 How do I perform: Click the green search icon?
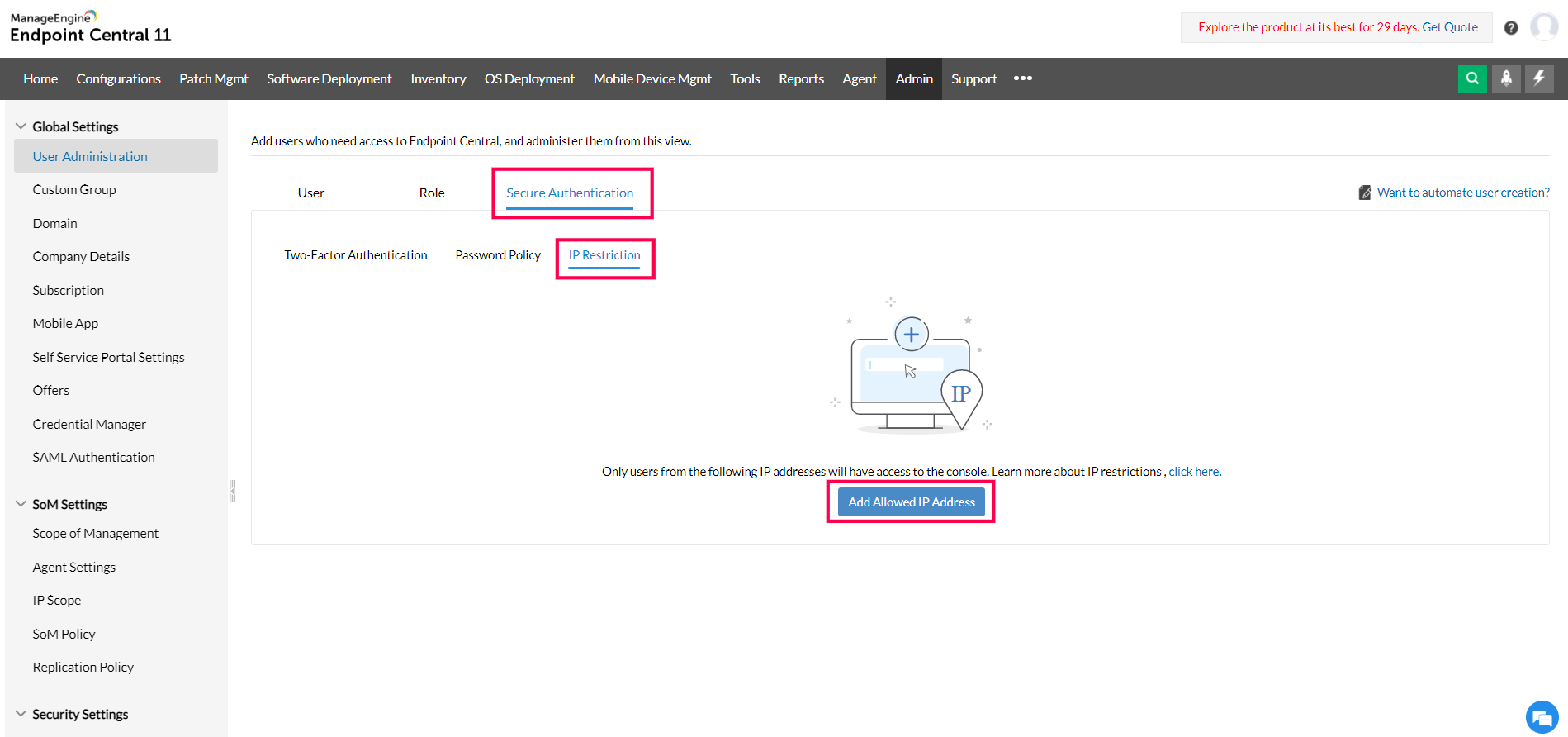click(1472, 78)
